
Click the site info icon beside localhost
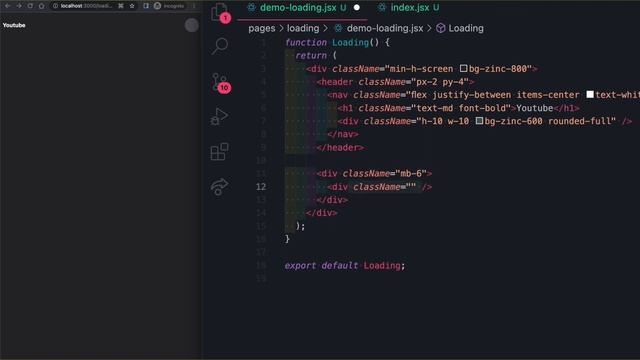(x=56, y=6)
